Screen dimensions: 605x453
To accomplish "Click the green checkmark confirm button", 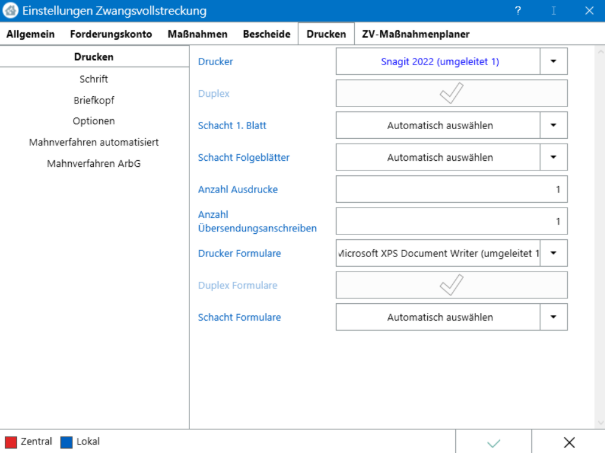I will pyautogui.click(x=494, y=441).
